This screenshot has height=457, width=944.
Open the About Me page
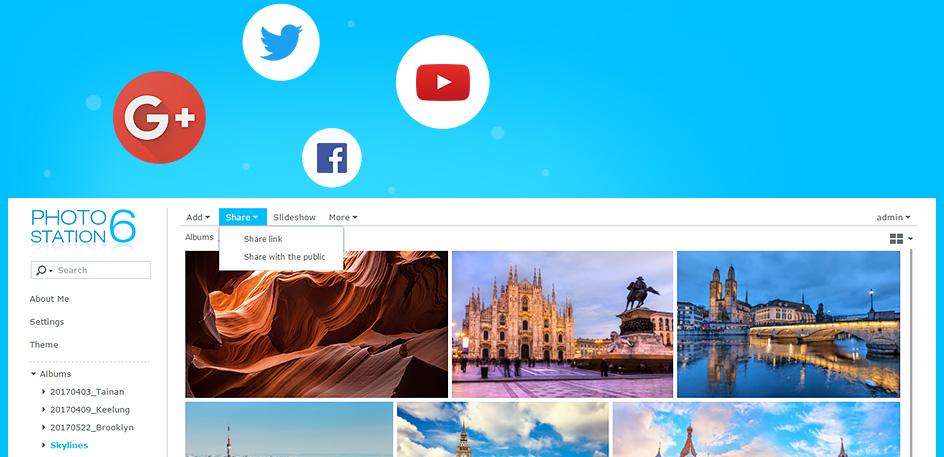tap(49, 299)
